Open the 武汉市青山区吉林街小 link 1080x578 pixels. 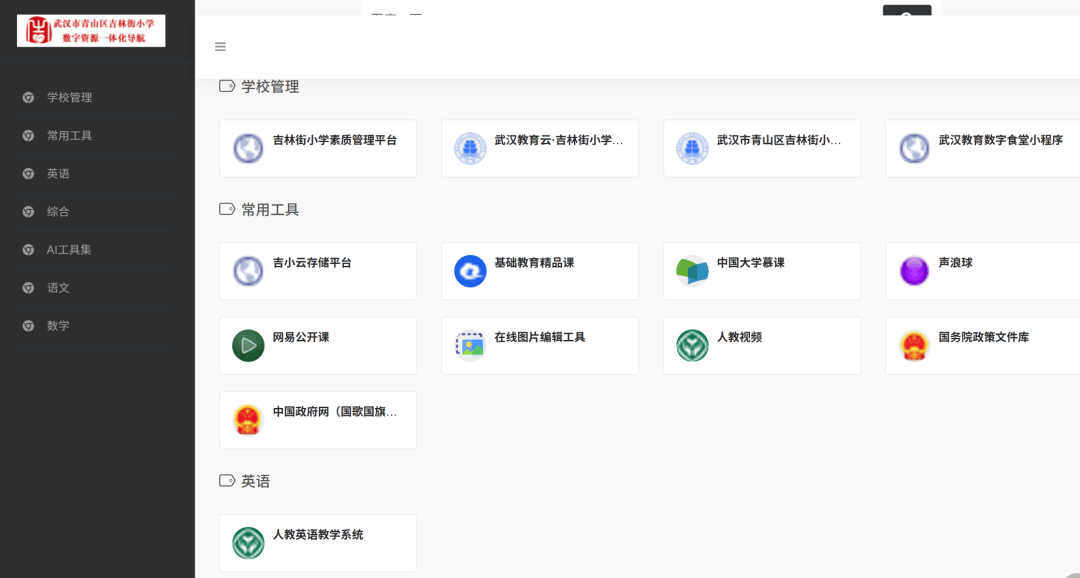pos(779,141)
